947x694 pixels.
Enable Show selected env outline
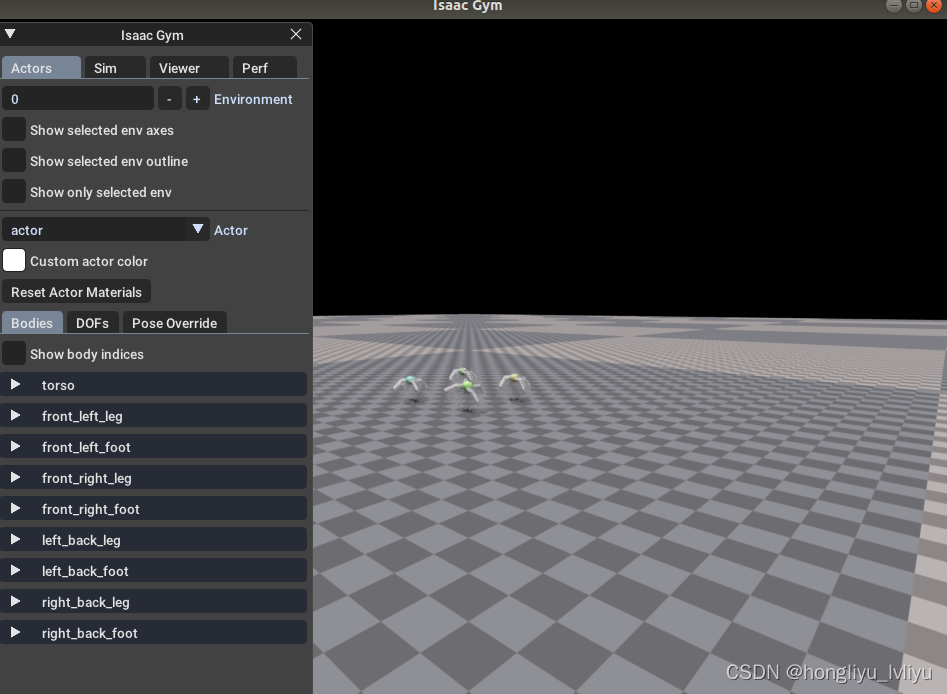(x=14, y=161)
